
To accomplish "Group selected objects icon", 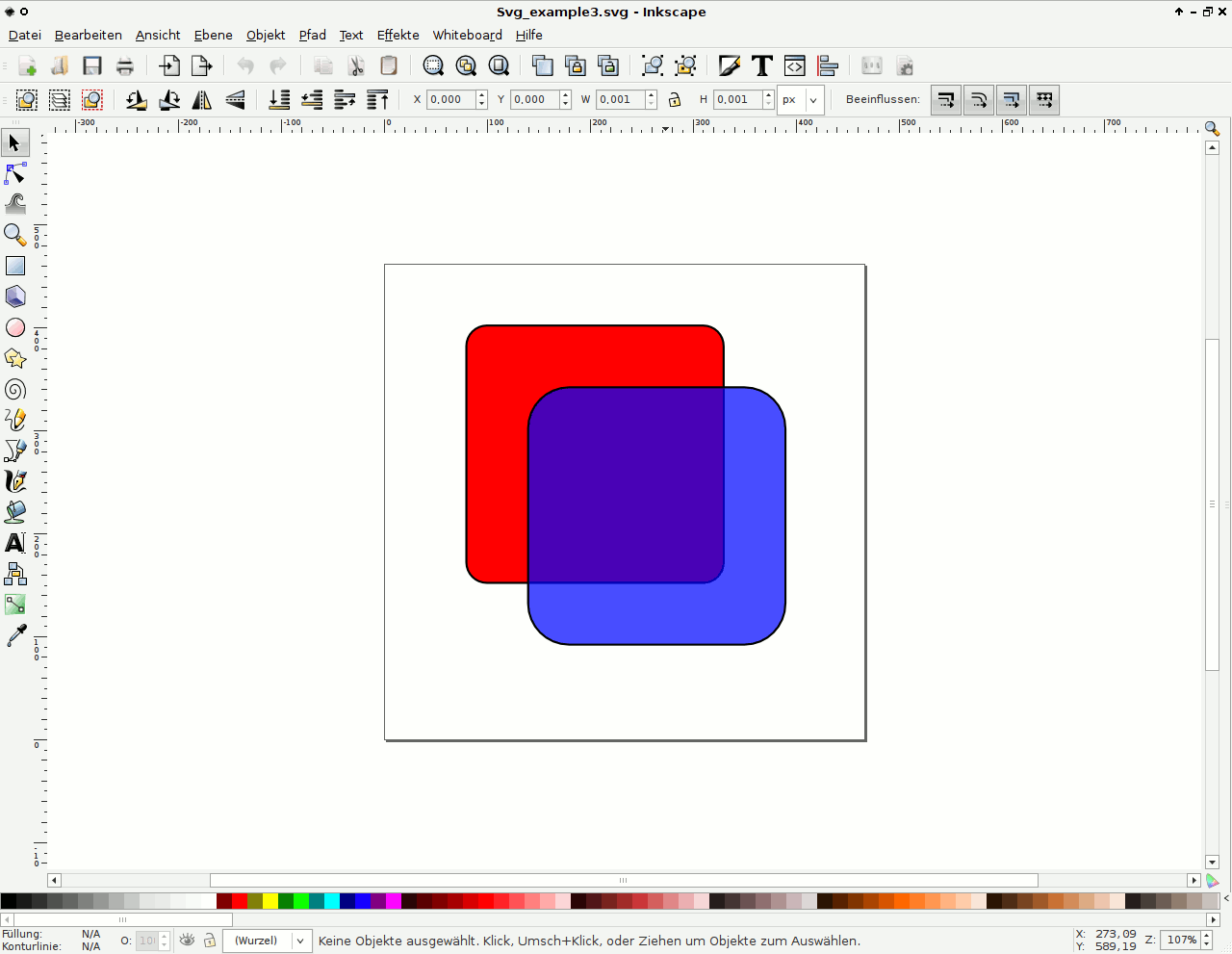I will click(x=653, y=65).
